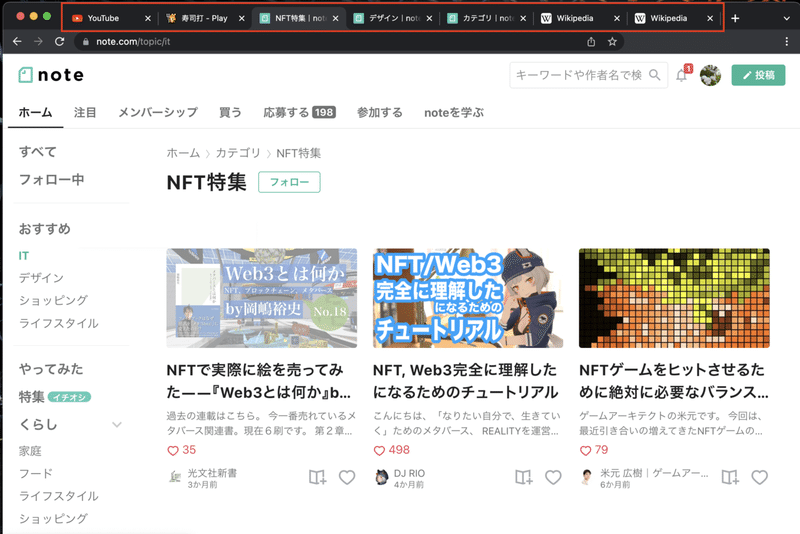Click ホーム in the breadcrumb
This screenshot has height=534, width=800.
pyautogui.click(x=183, y=153)
